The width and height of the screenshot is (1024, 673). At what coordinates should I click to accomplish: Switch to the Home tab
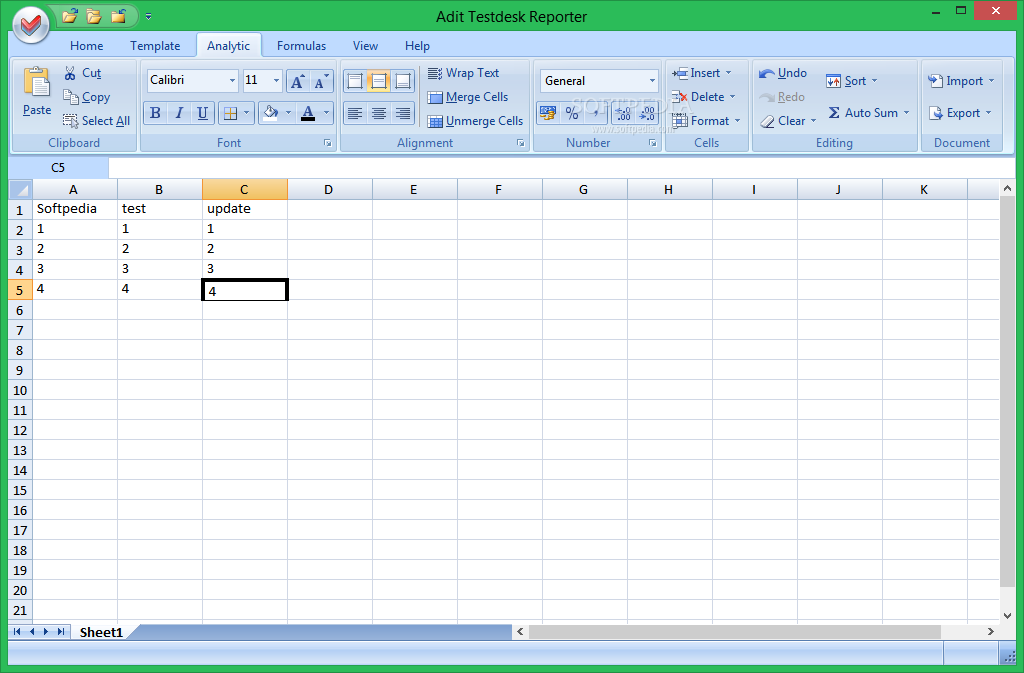[86, 46]
